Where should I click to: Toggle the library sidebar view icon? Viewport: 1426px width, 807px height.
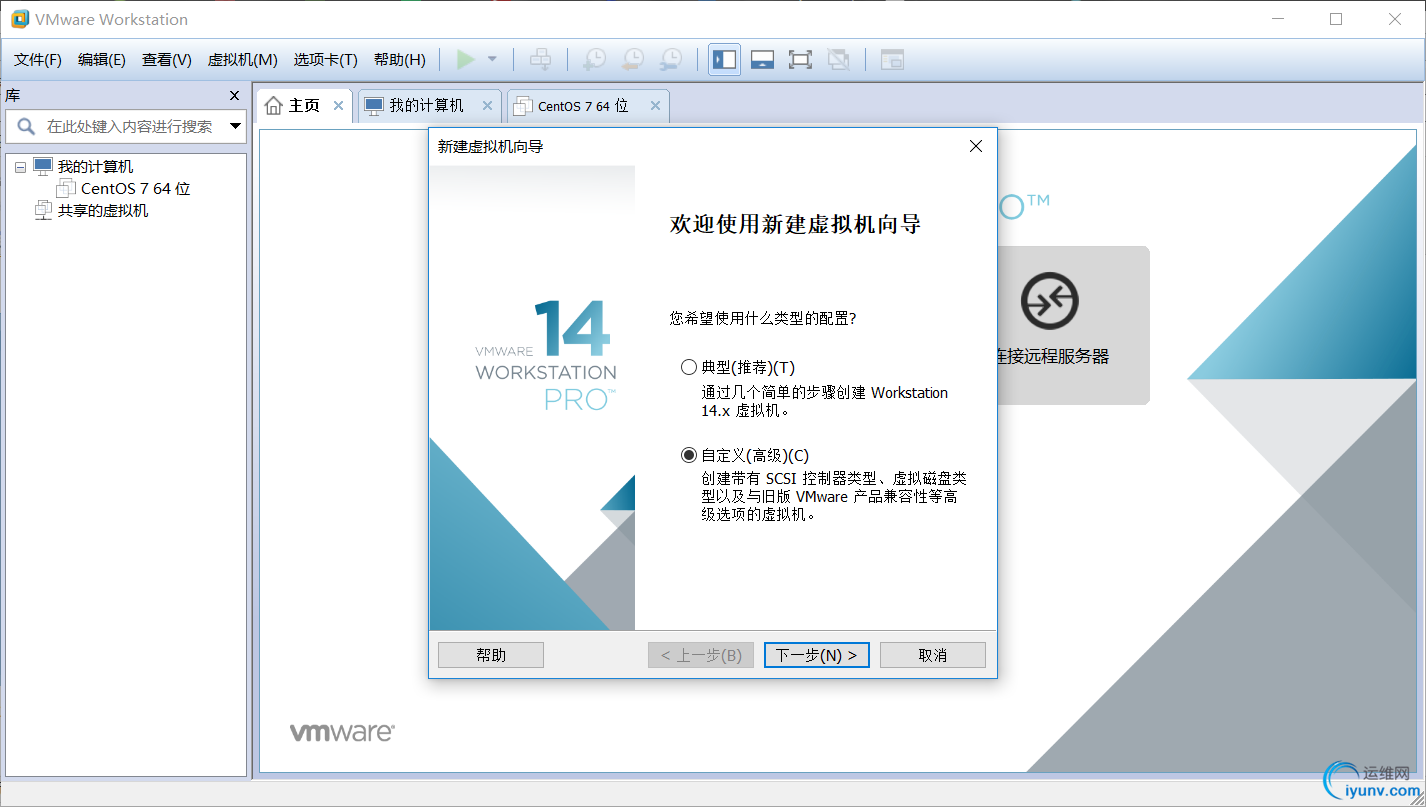click(x=724, y=60)
